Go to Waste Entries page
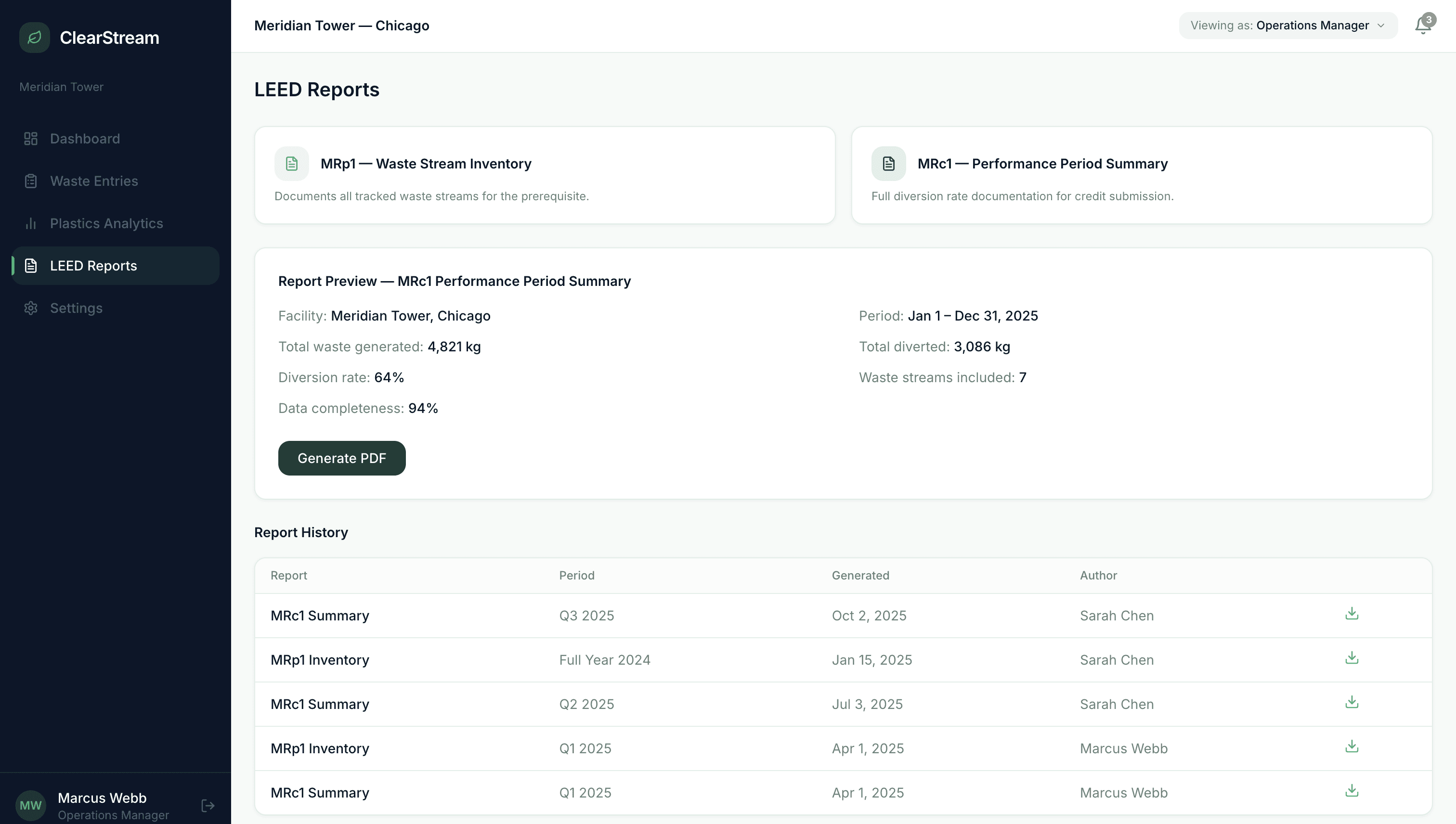This screenshot has width=1456, height=824. point(94,181)
